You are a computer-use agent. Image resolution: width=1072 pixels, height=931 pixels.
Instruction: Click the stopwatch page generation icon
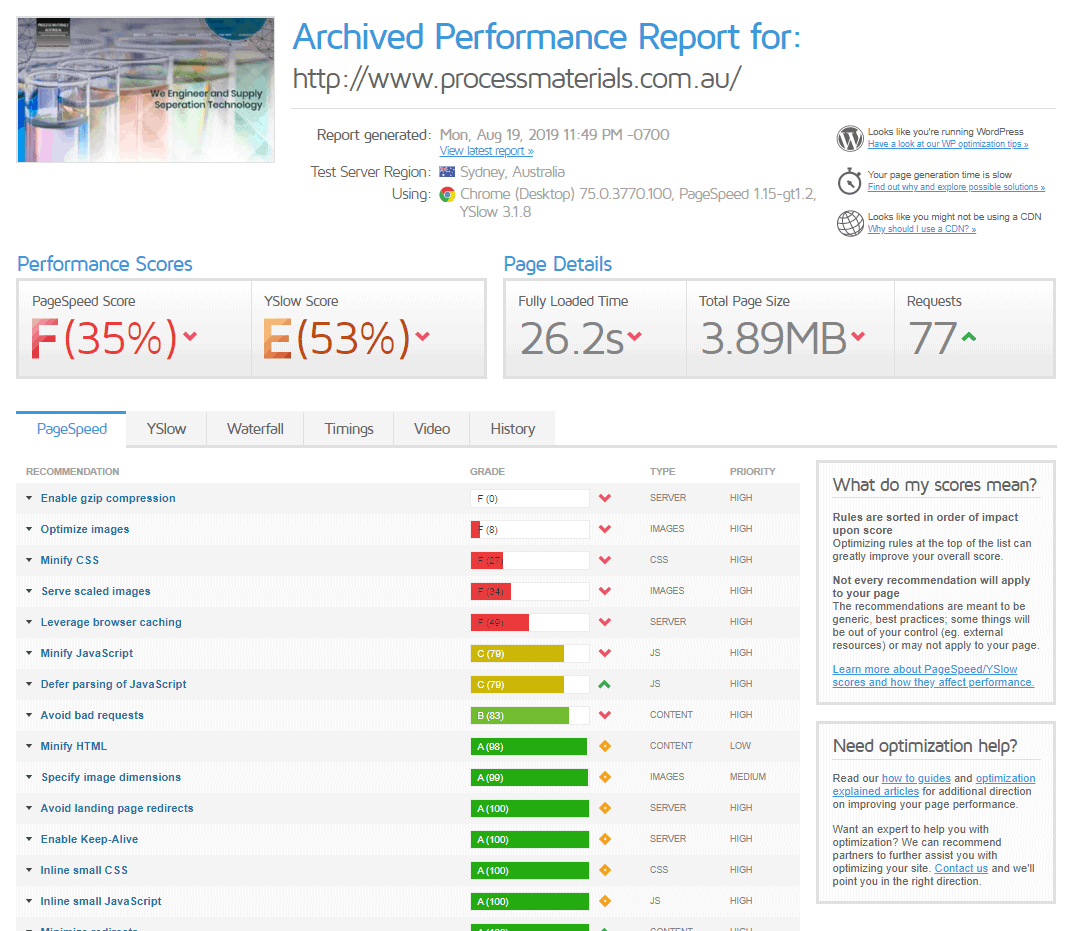pos(850,181)
